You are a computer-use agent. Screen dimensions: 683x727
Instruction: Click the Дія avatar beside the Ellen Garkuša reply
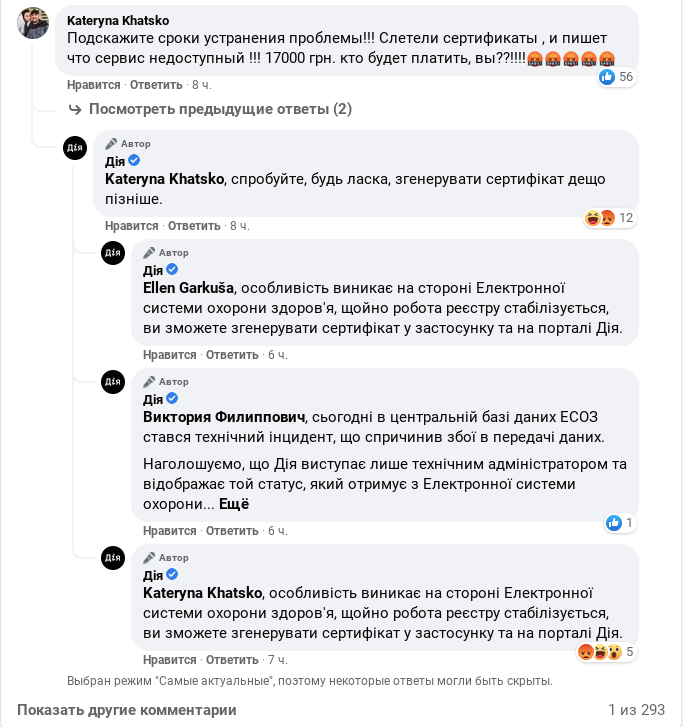click(x=113, y=253)
